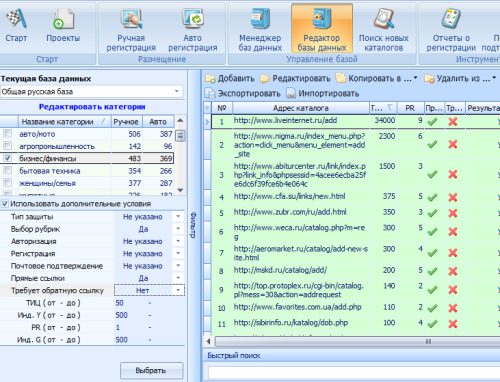Screen dimensions: 500x382
Task: Open Проекты from the ribbon
Action: pyautogui.click(x=63, y=26)
